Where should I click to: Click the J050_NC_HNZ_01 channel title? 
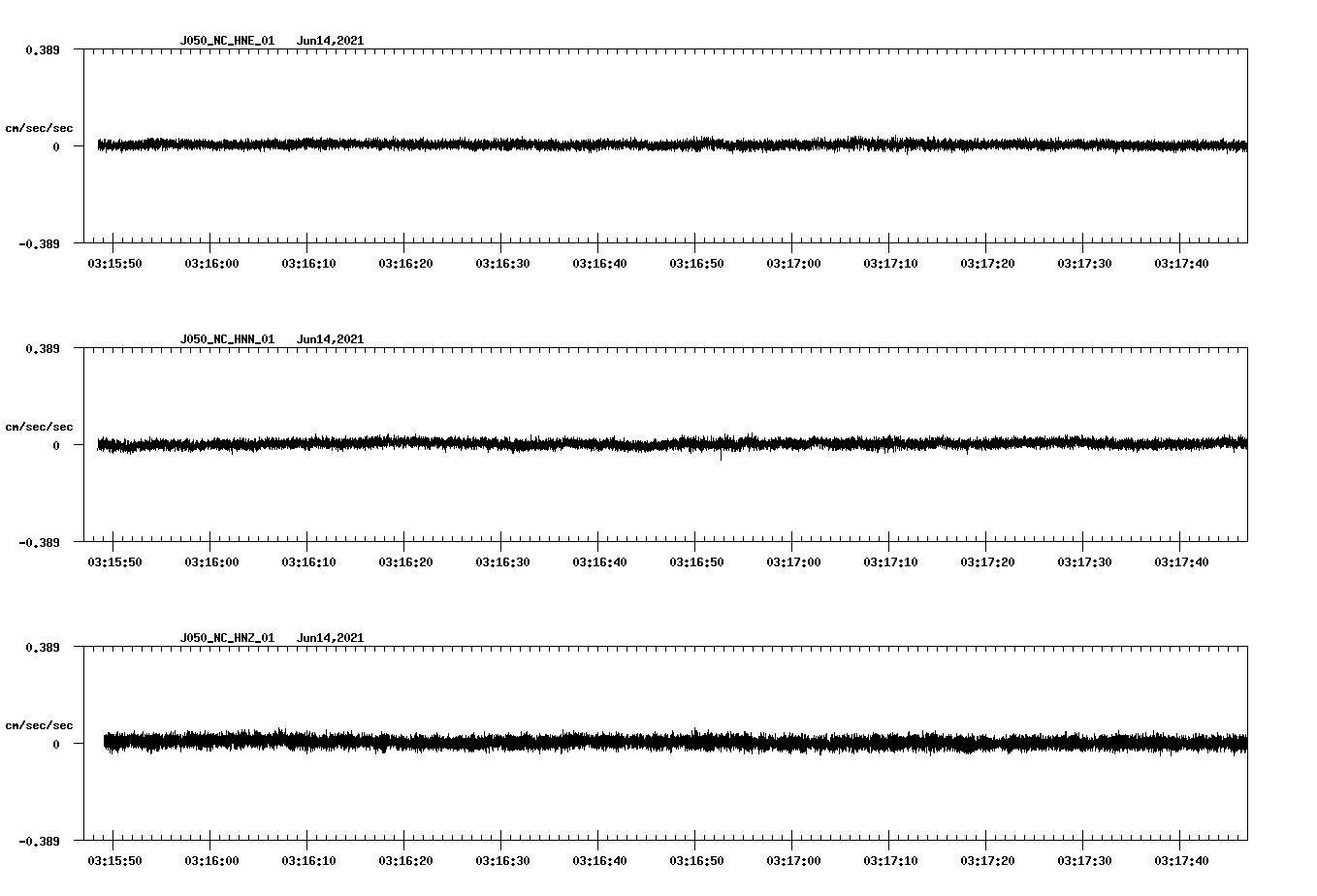tap(227, 638)
